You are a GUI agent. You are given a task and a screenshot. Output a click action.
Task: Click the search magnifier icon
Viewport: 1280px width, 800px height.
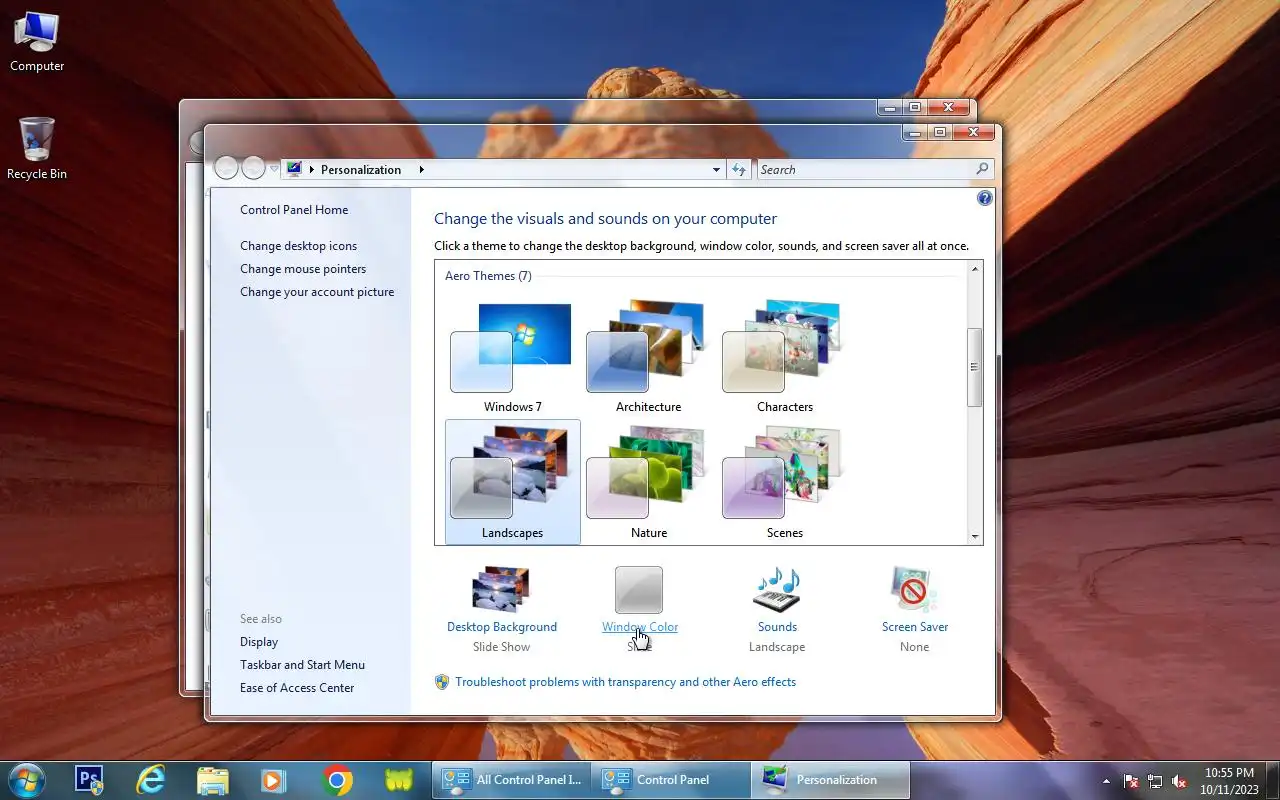982,170
